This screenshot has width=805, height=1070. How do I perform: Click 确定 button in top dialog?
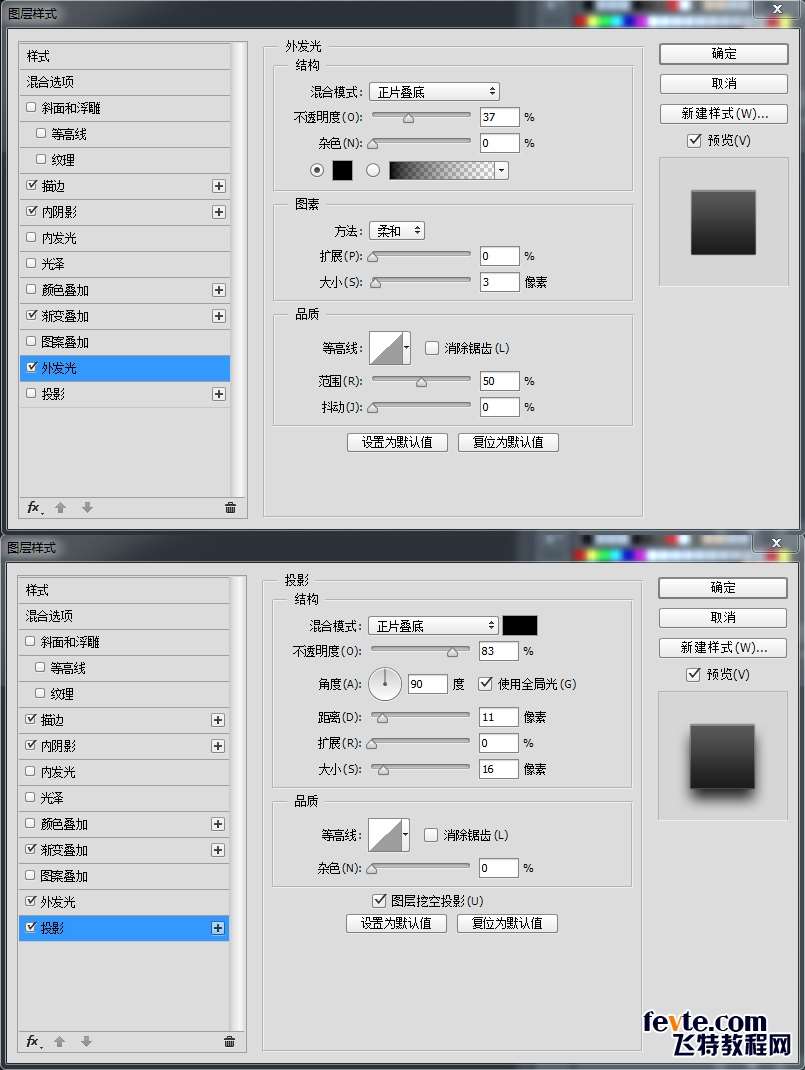[x=724, y=54]
